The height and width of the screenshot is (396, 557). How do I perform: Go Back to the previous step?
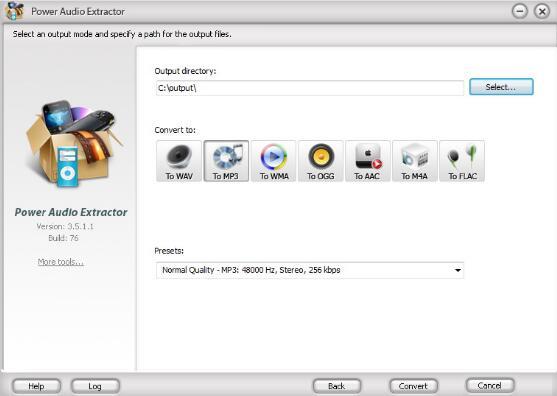click(337, 386)
